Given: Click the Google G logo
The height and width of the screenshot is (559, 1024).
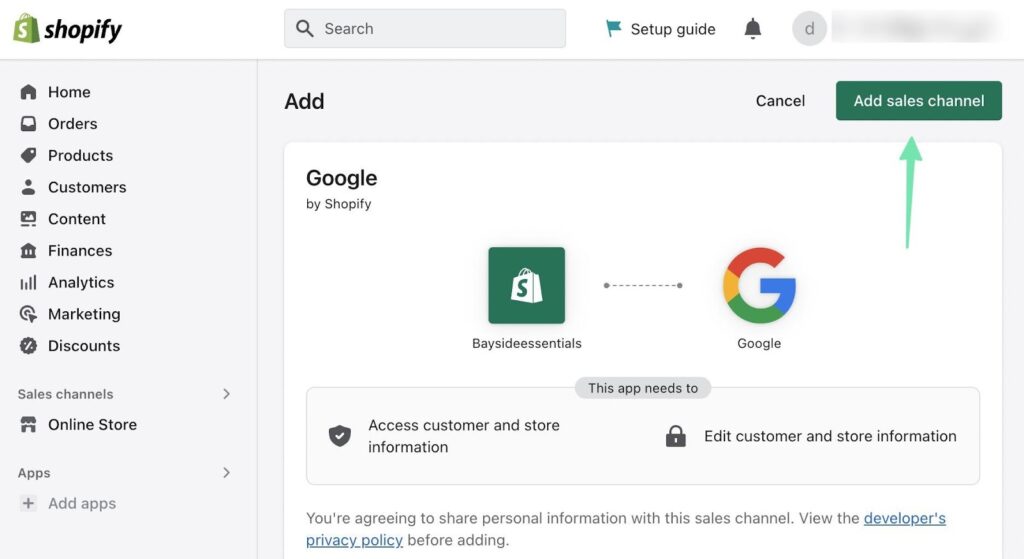Looking at the screenshot, I should (759, 286).
